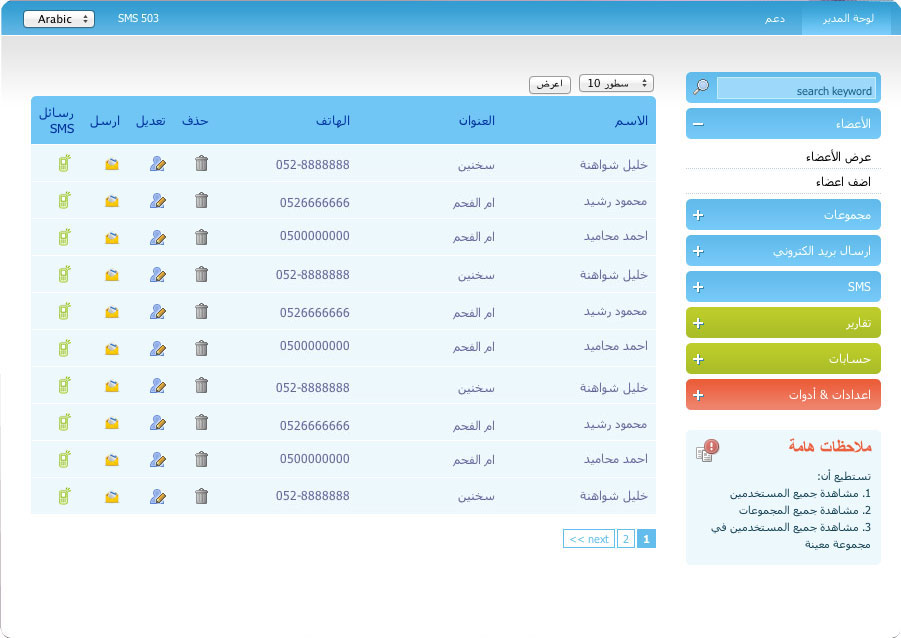901x638 pixels.
Task: Edit member in the second table row
Action: 157,200
